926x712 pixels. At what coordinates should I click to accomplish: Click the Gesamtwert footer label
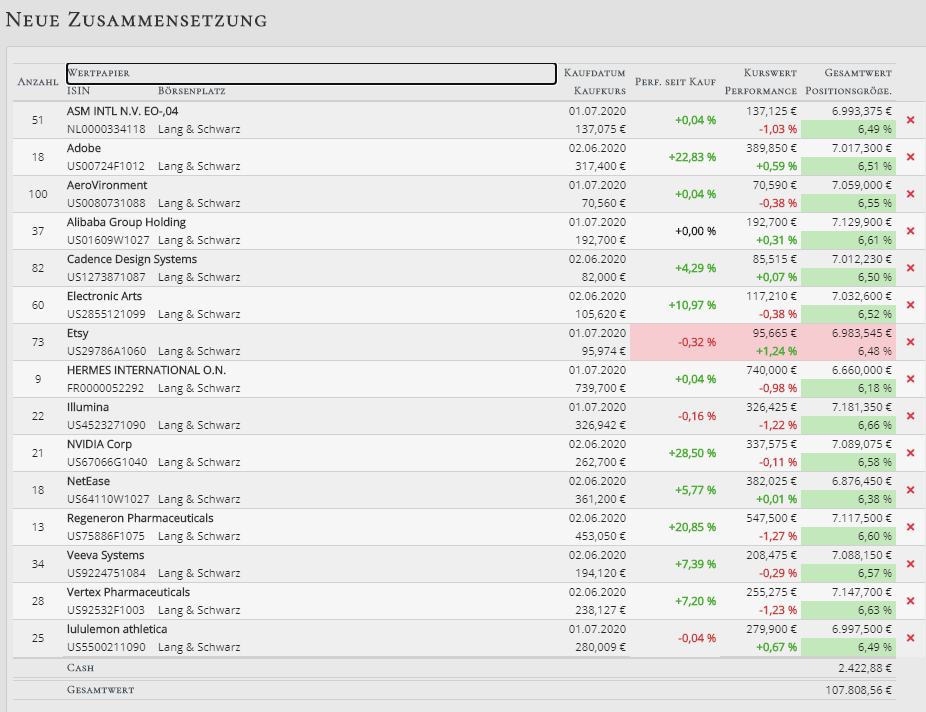click(100, 690)
